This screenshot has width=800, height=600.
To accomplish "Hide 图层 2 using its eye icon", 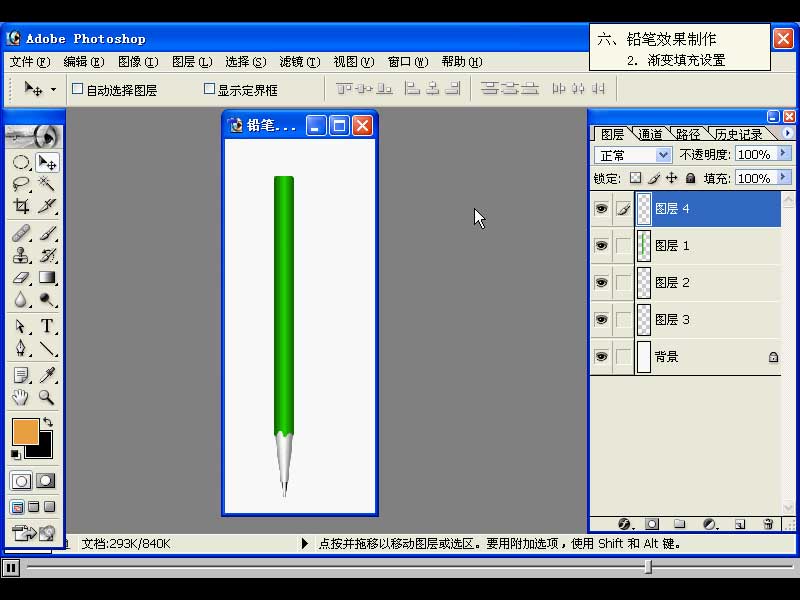I will pos(601,283).
